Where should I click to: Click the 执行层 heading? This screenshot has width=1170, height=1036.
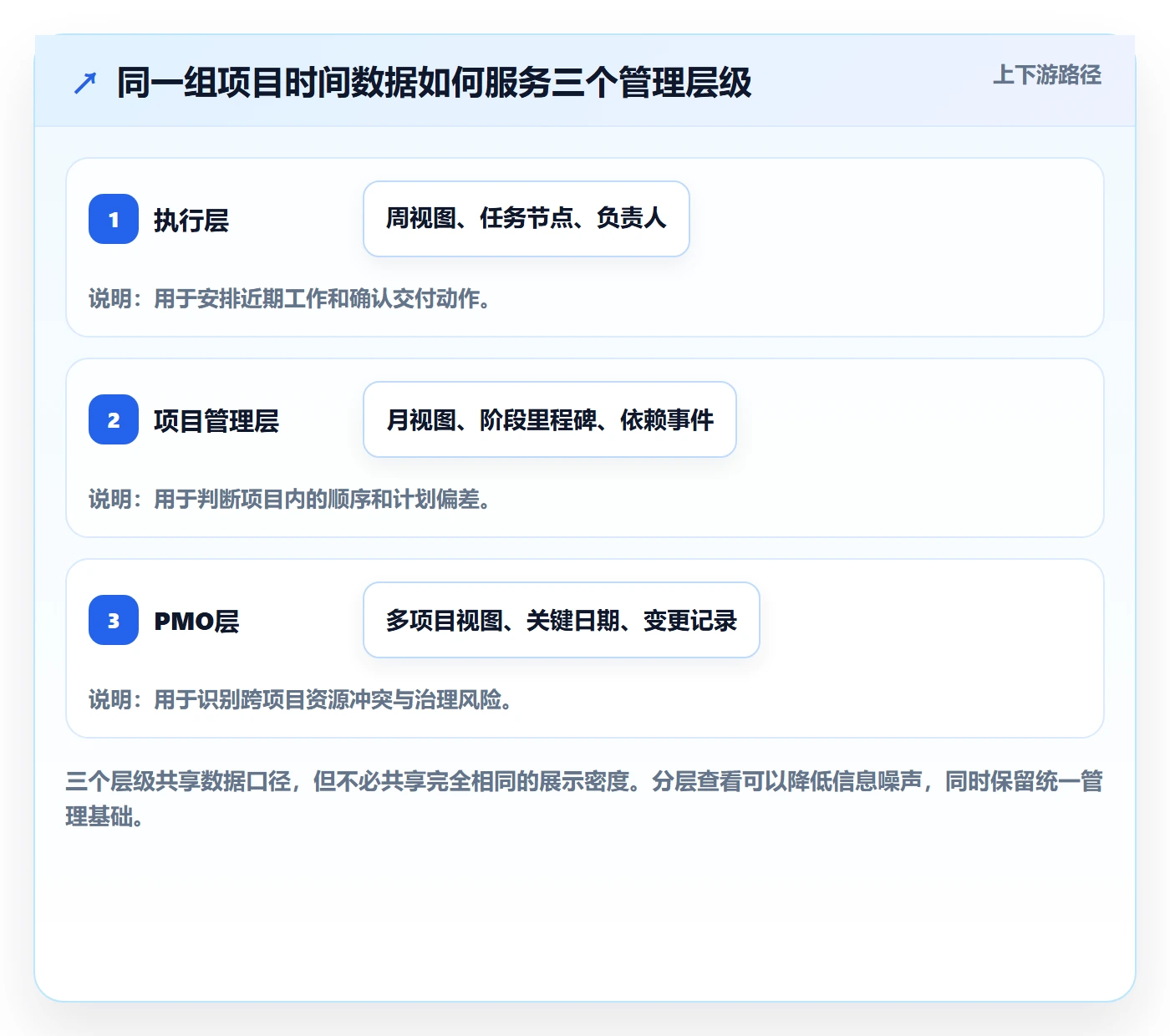pyautogui.click(x=191, y=221)
